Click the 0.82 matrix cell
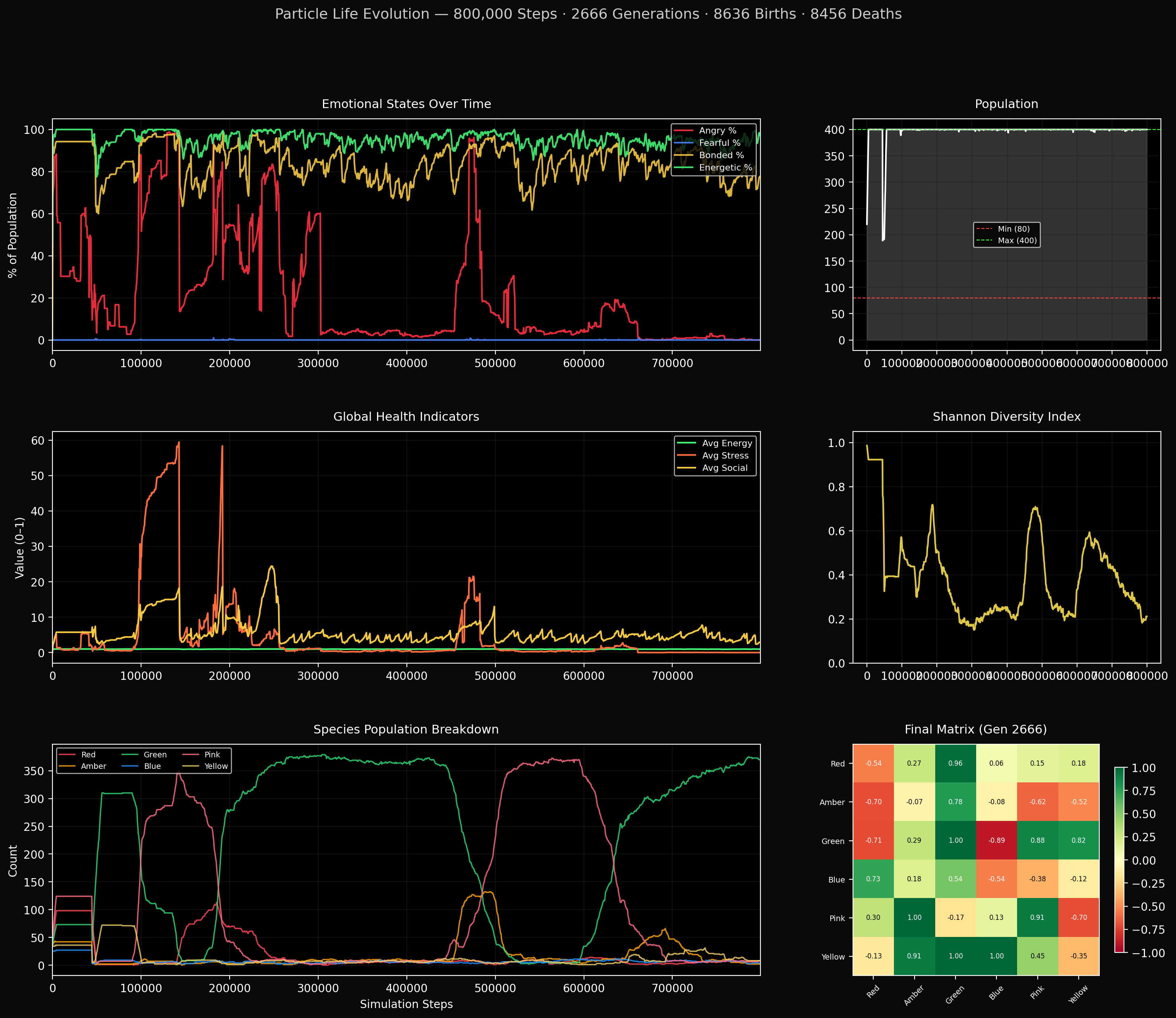The image size is (1176, 1018). point(1079,840)
